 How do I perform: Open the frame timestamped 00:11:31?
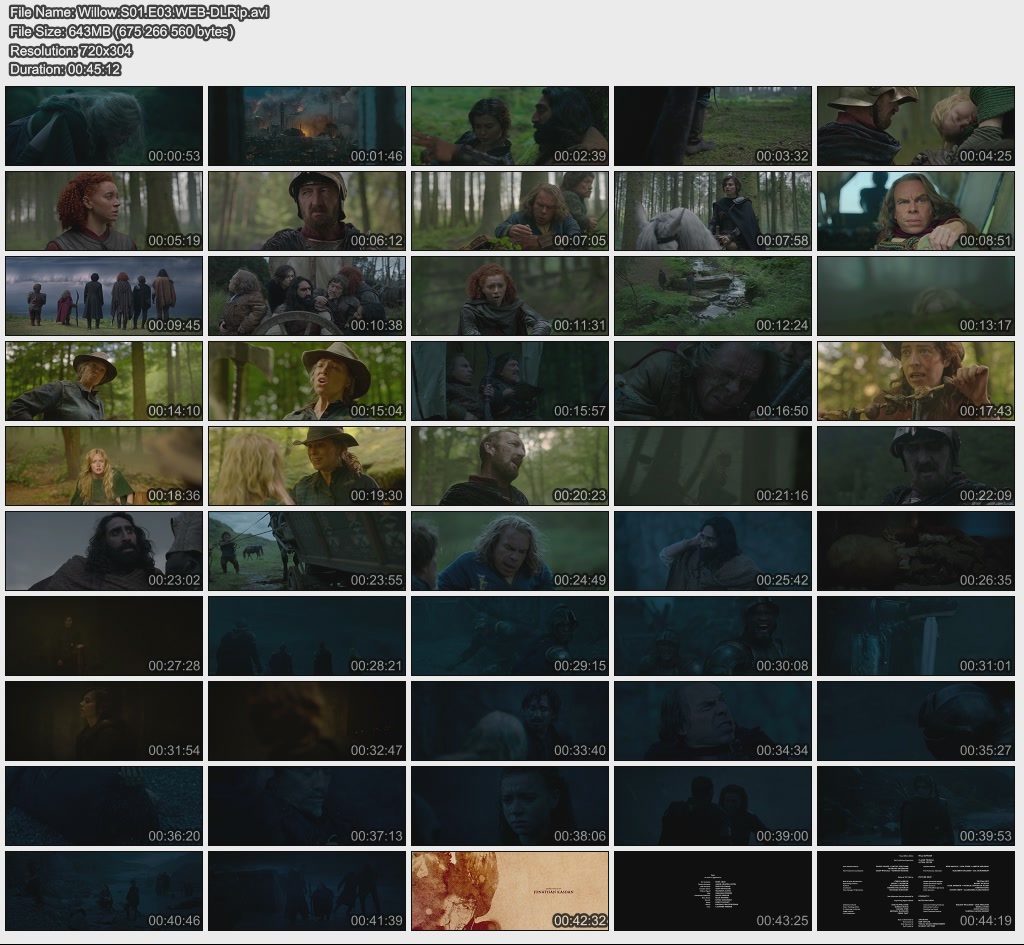click(x=510, y=296)
